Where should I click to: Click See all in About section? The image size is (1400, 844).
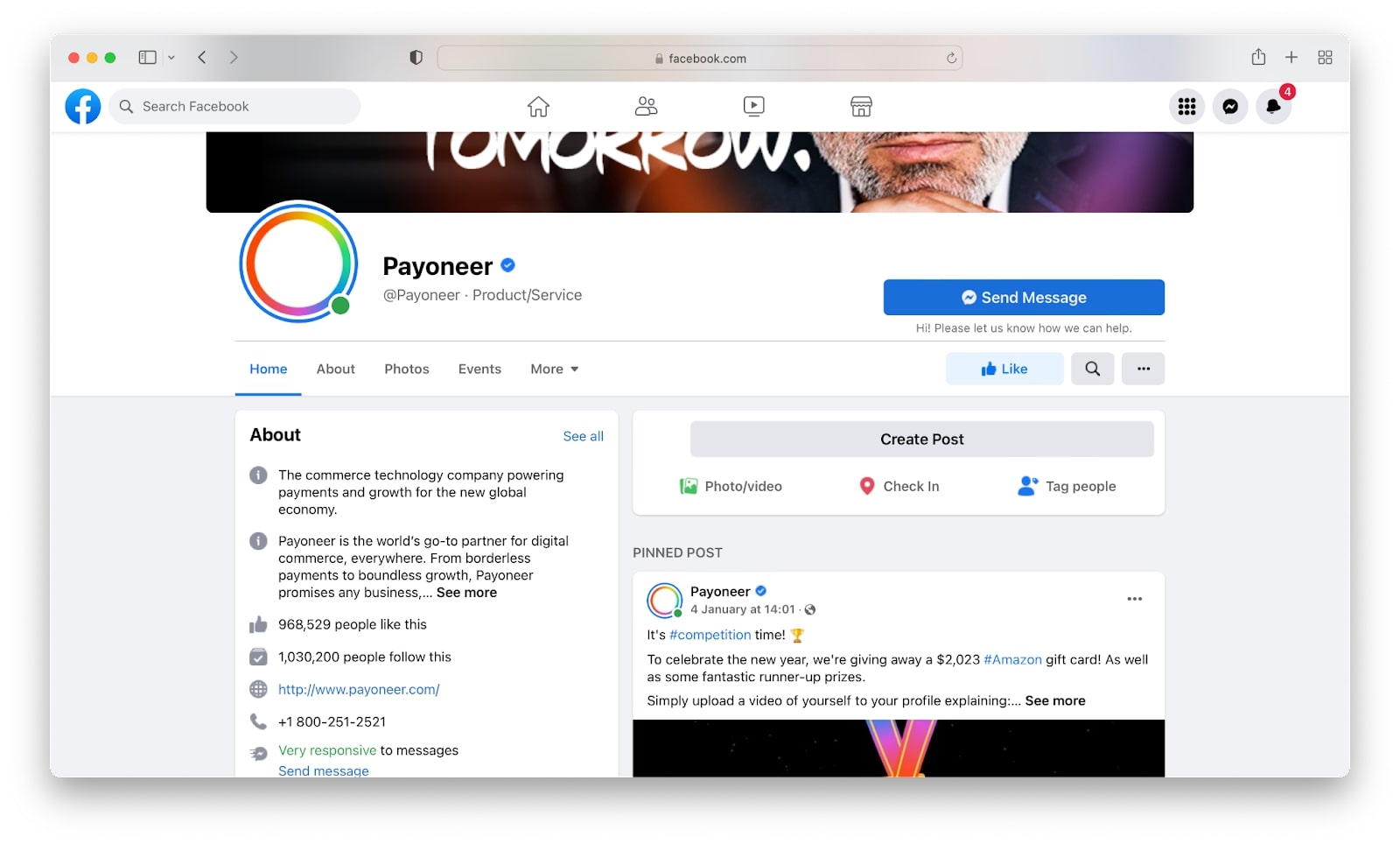tap(584, 436)
